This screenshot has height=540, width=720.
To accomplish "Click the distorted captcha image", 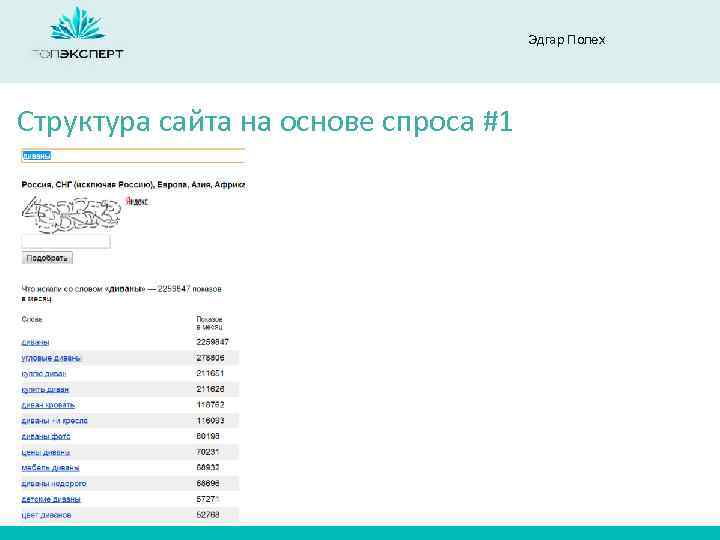I will point(72,214).
